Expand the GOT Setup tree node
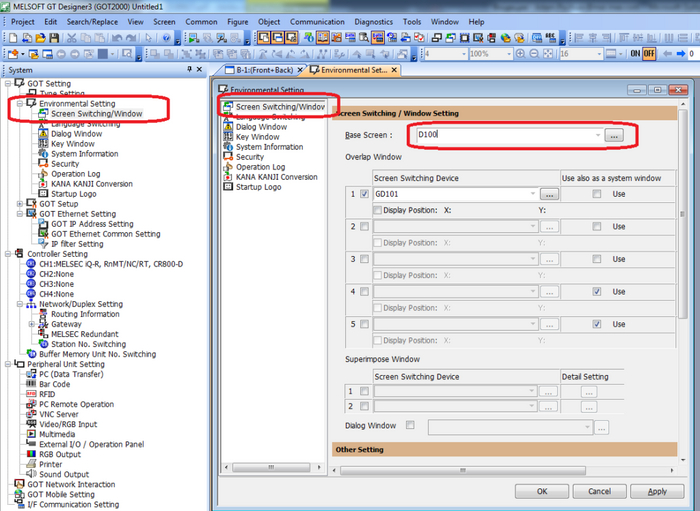The image size is (700, 511). coord(19,204)
